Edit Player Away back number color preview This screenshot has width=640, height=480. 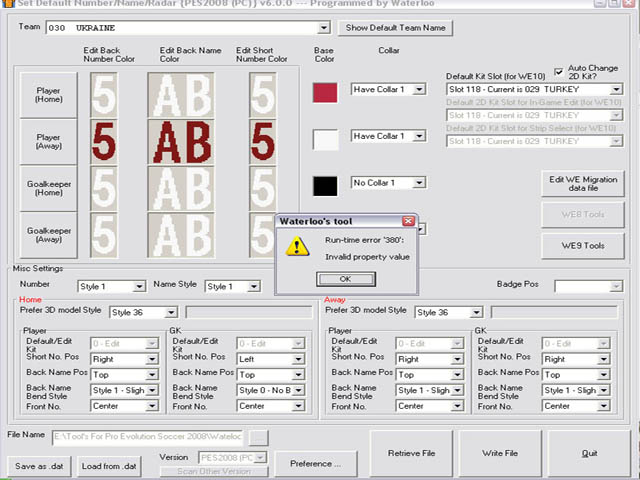[x=104, y=142]
